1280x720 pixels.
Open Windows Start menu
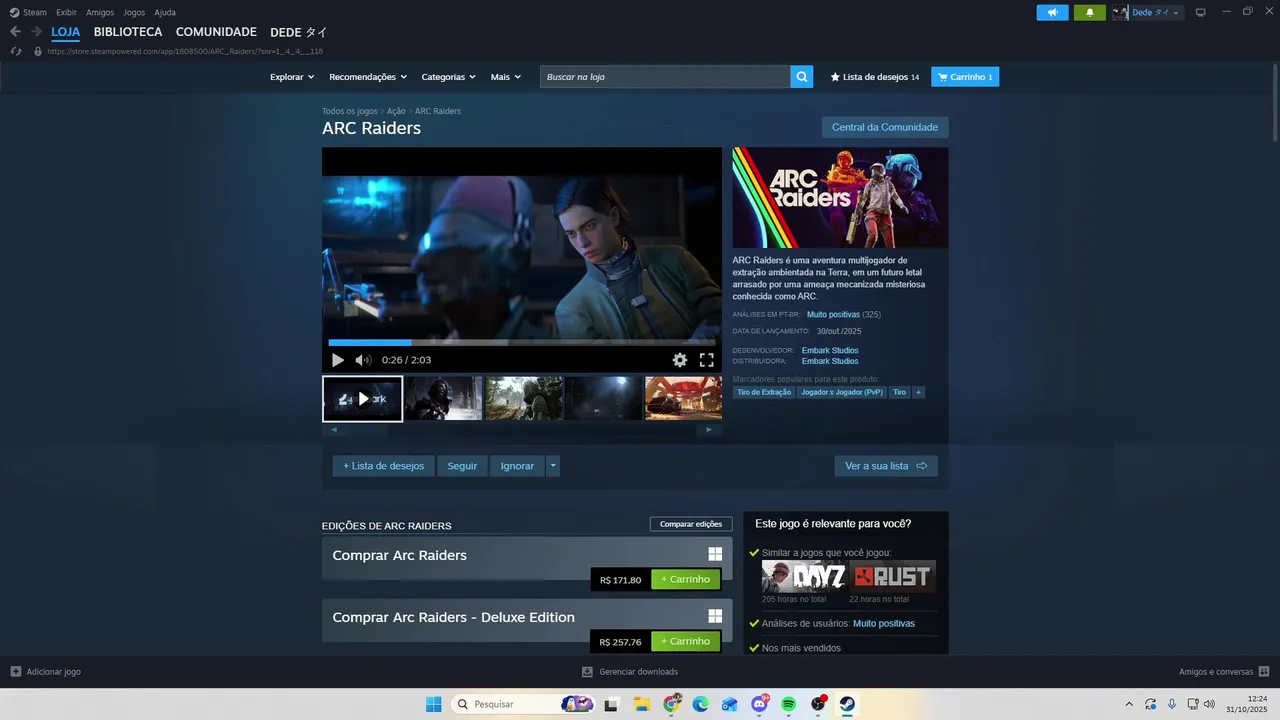(433, 704)
